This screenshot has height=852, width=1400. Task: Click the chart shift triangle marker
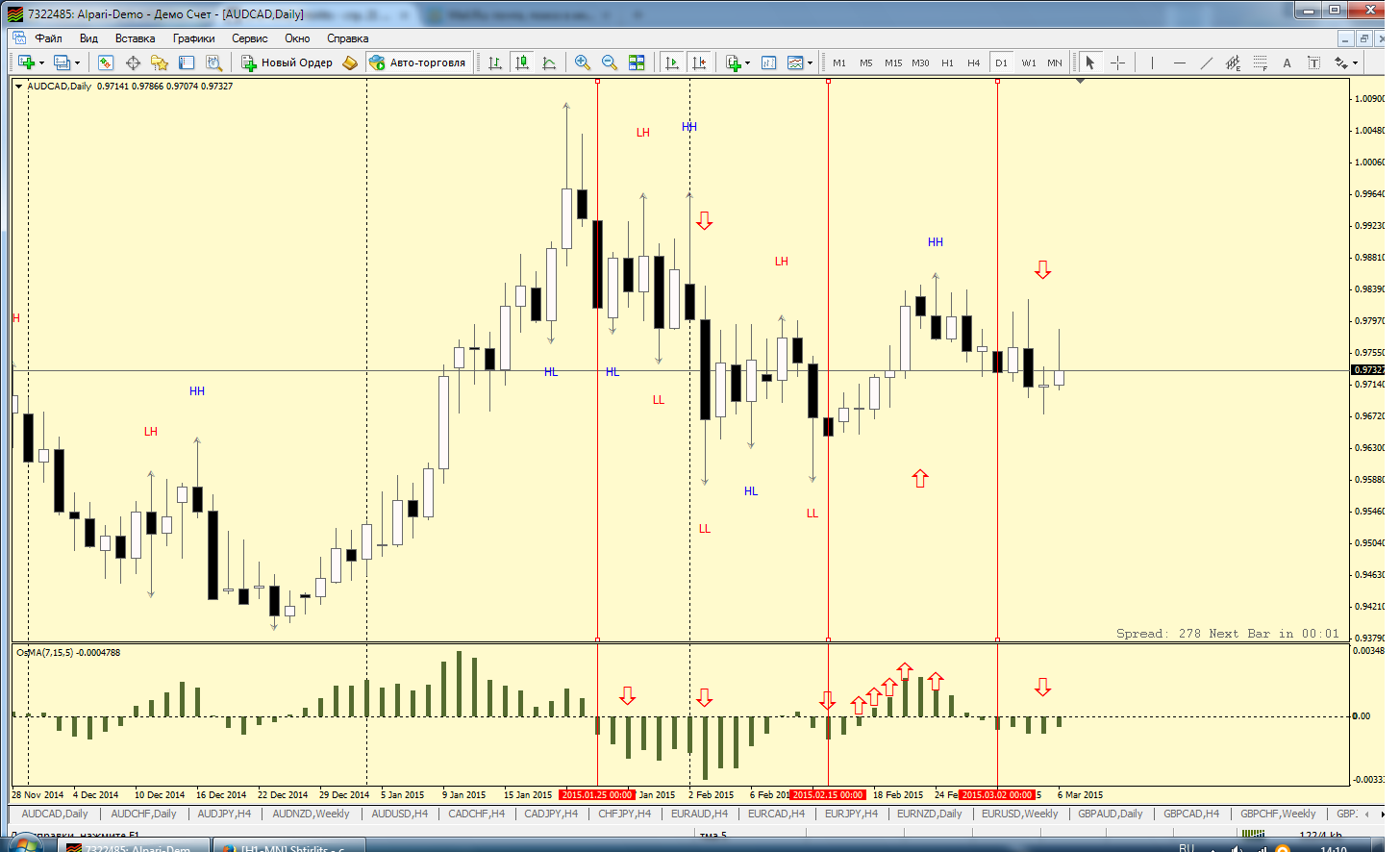[1080, 82]
